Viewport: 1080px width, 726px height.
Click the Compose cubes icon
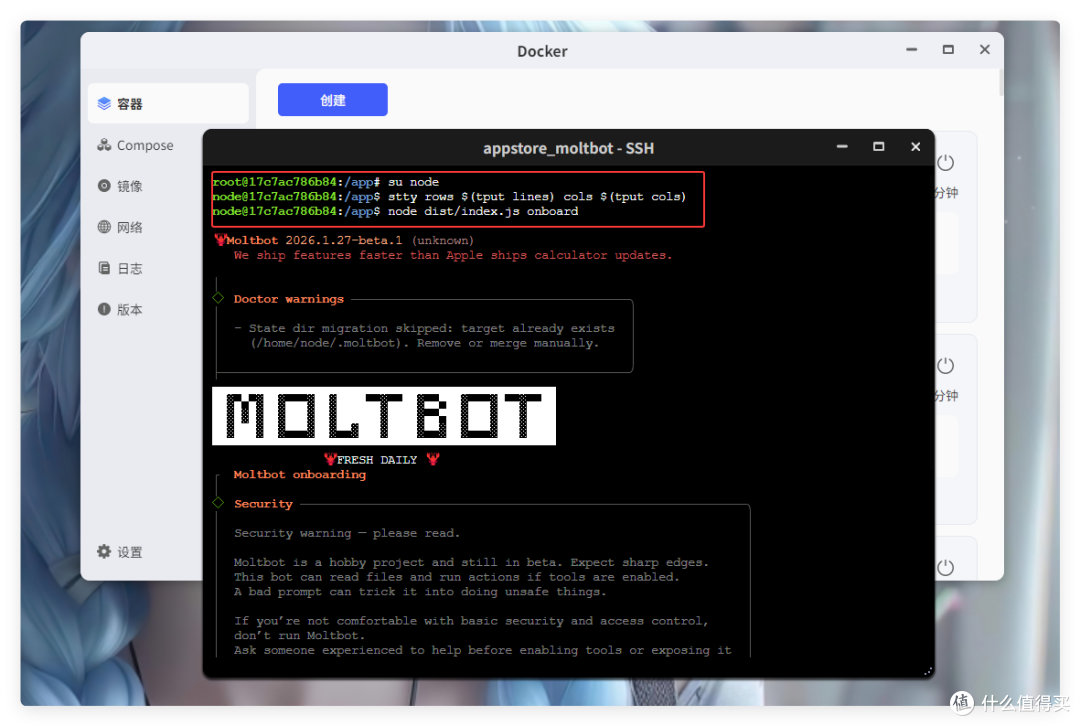coord(104,145)
